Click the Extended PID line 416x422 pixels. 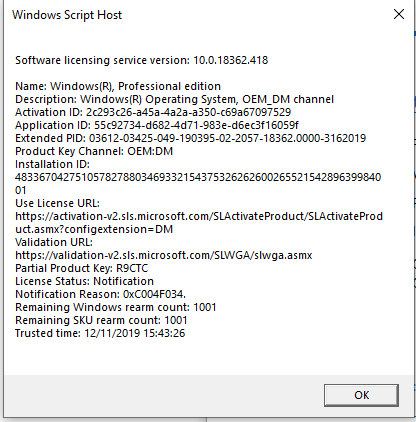[x=191, y=138]
